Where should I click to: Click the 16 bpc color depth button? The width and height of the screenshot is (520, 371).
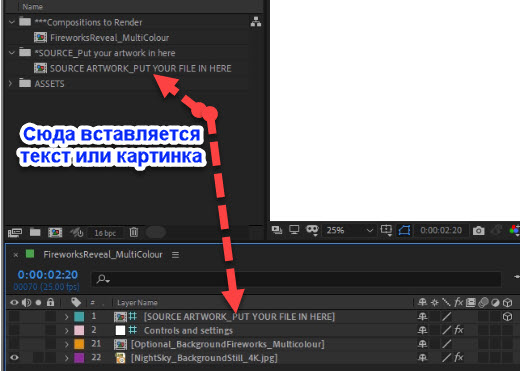pyautogui.click(x=105, y=233)
